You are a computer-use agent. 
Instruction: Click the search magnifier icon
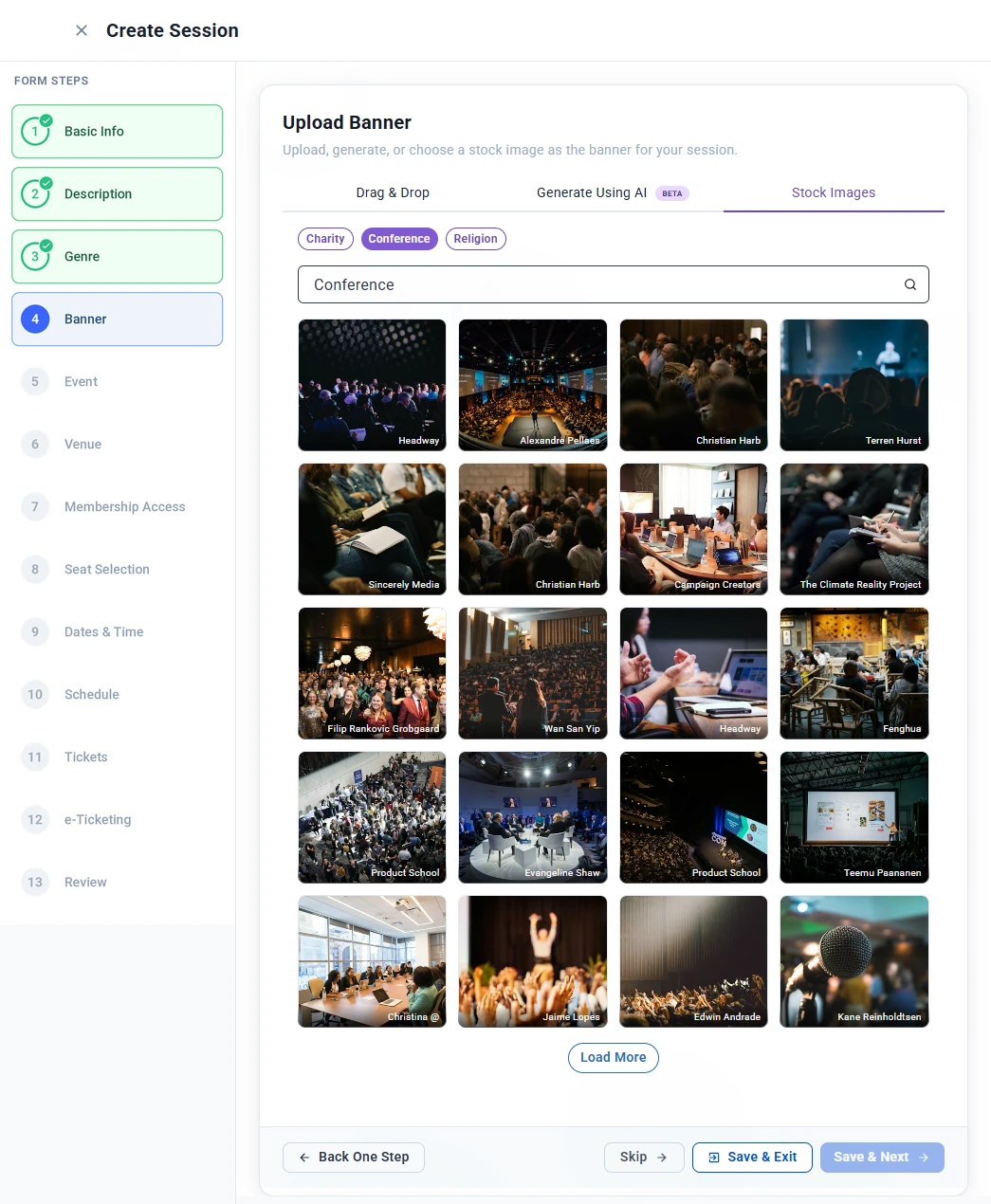910,284
